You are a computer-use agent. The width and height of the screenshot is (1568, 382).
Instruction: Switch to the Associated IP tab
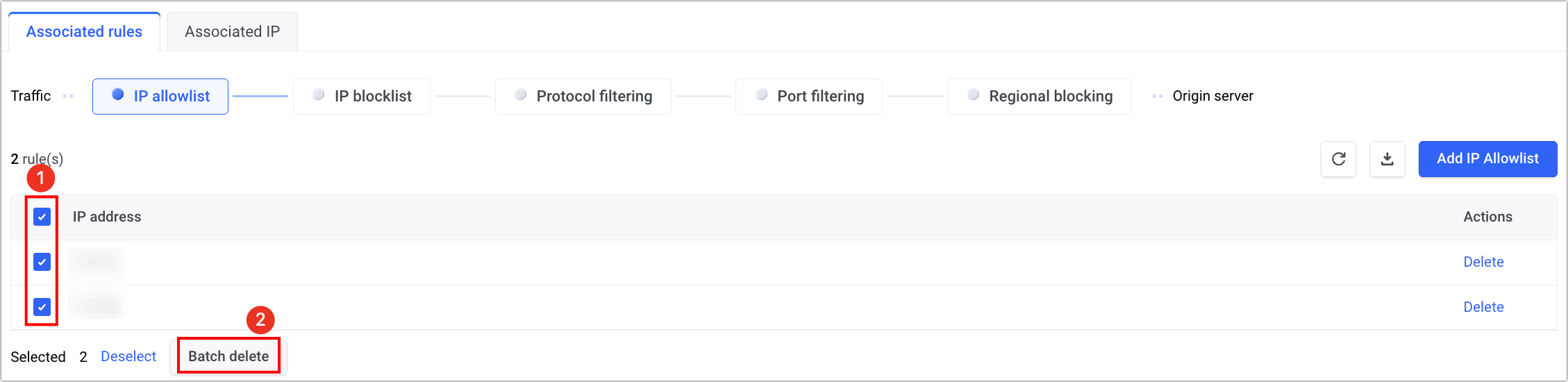pos(232,32)
